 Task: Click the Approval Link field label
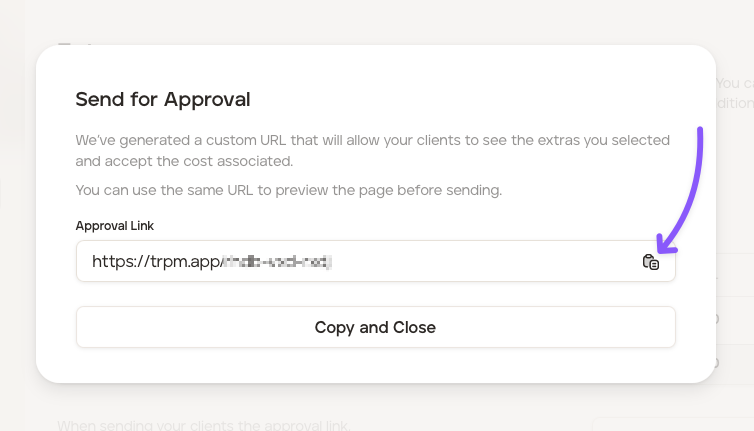115,226
